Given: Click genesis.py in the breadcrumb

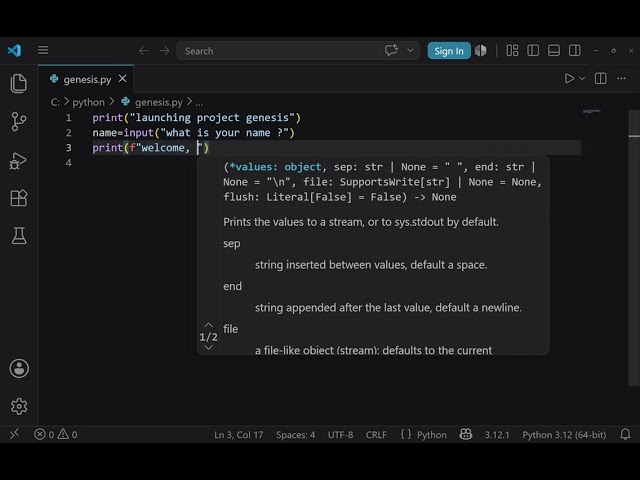Looking at the screenshot, I should tap(159, 102).
